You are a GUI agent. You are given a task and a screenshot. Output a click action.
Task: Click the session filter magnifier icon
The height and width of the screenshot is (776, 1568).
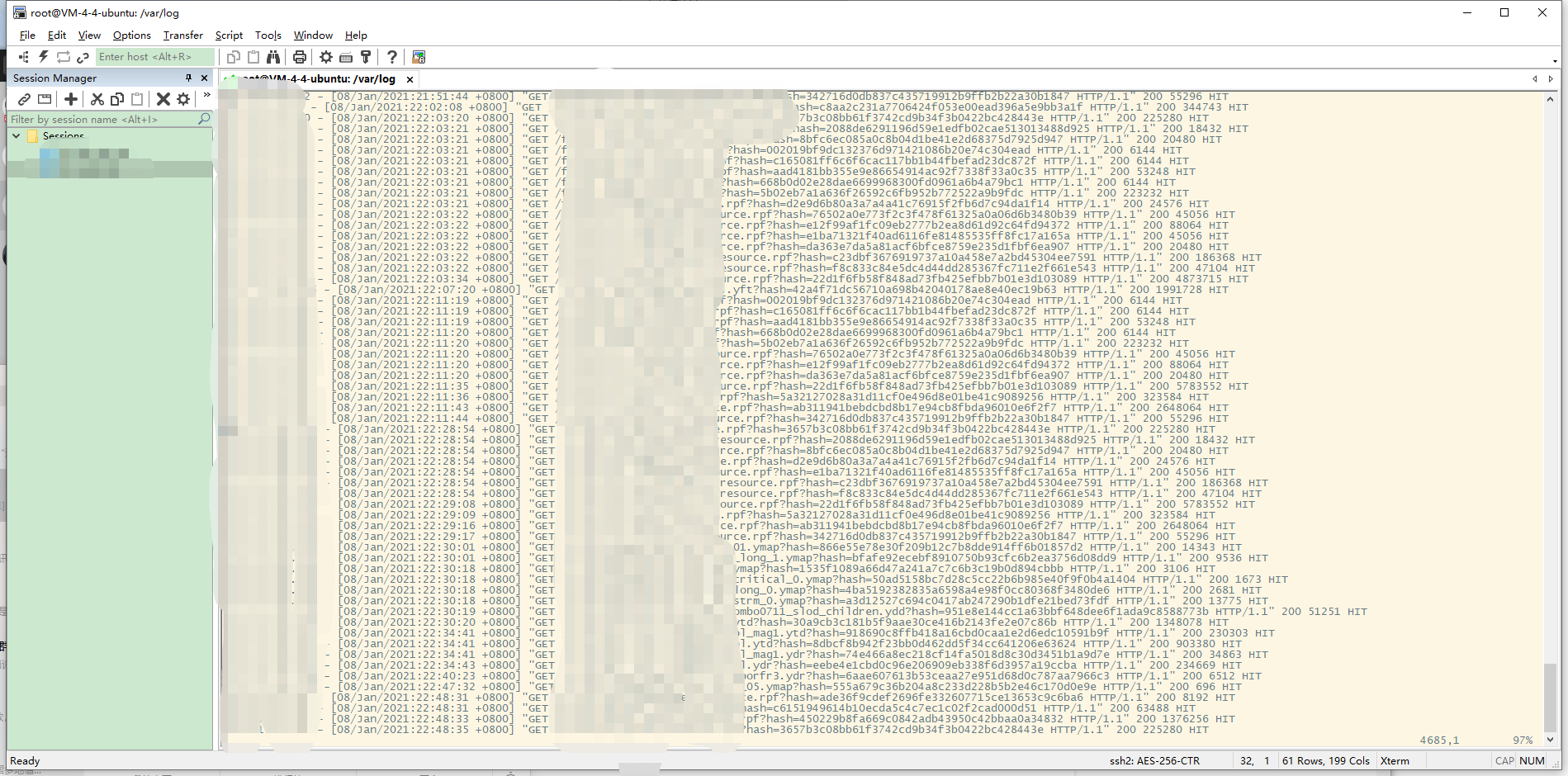click(204, 119)
